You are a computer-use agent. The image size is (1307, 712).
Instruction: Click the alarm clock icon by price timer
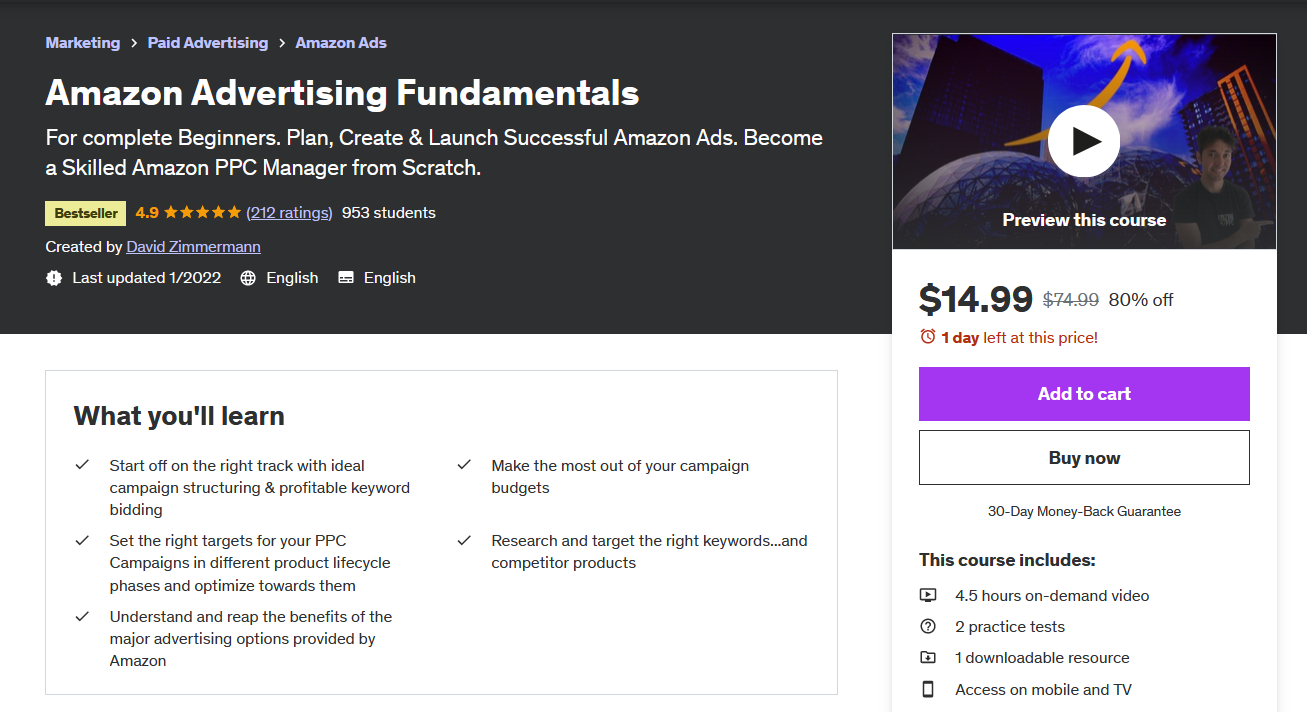pyautogui.click(x=928, y=337)
